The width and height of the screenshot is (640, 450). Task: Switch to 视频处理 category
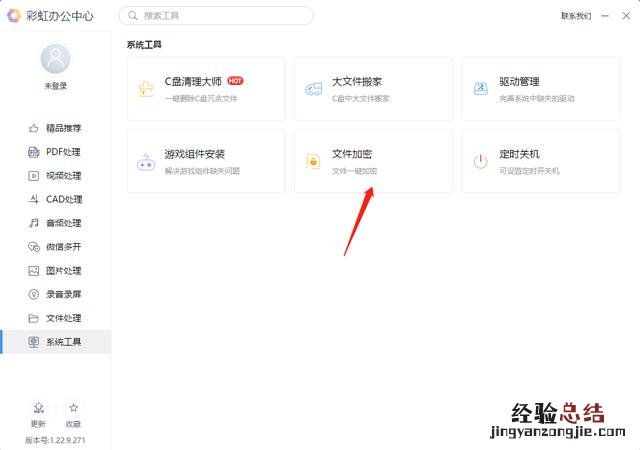[x=56, y=176]
